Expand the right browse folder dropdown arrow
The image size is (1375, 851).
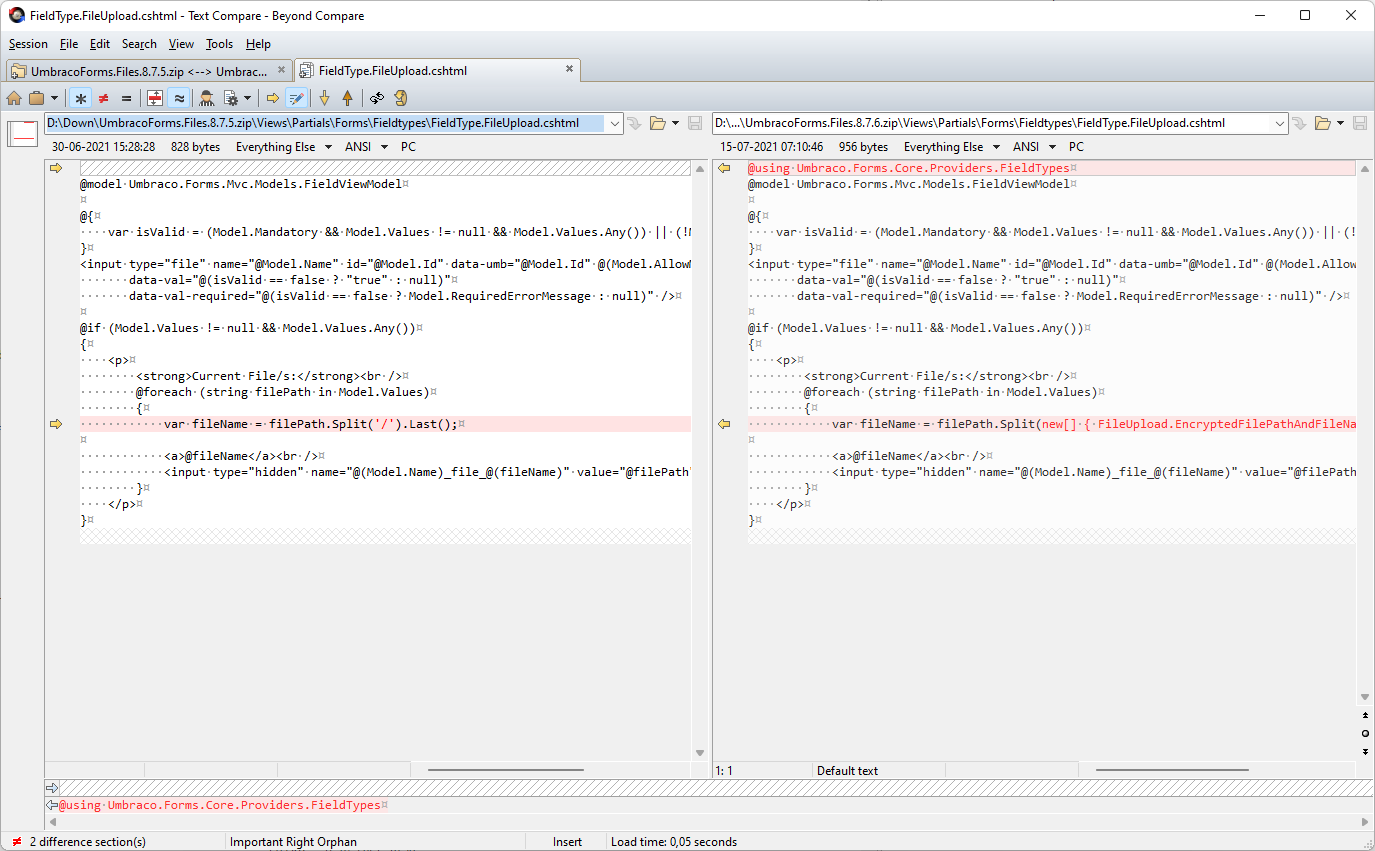[1340, 123]
